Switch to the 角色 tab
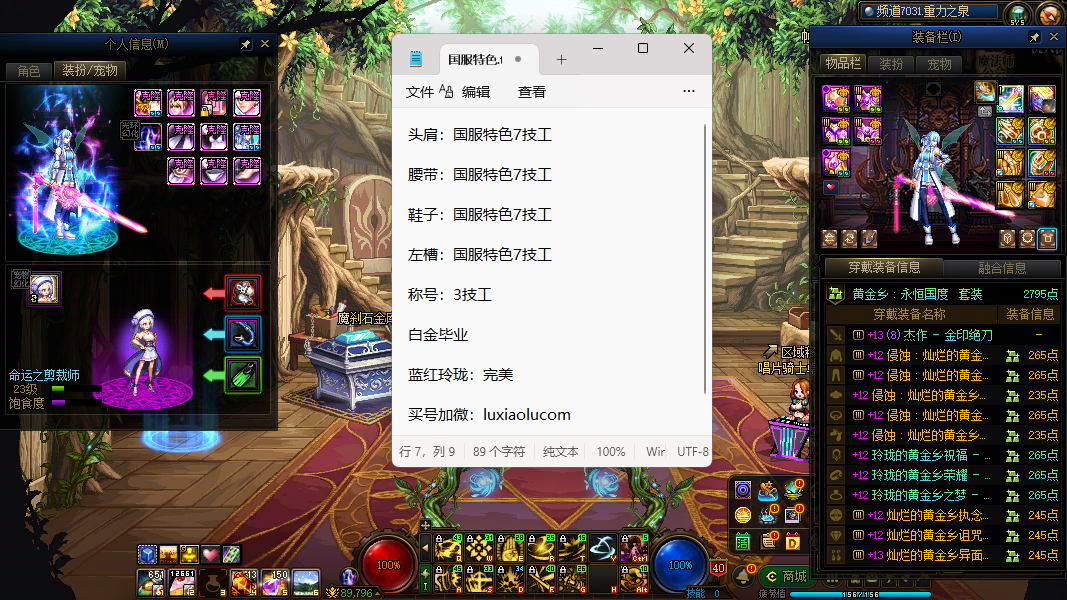Screen dimensions: 1067x600 tap(28, 71)
